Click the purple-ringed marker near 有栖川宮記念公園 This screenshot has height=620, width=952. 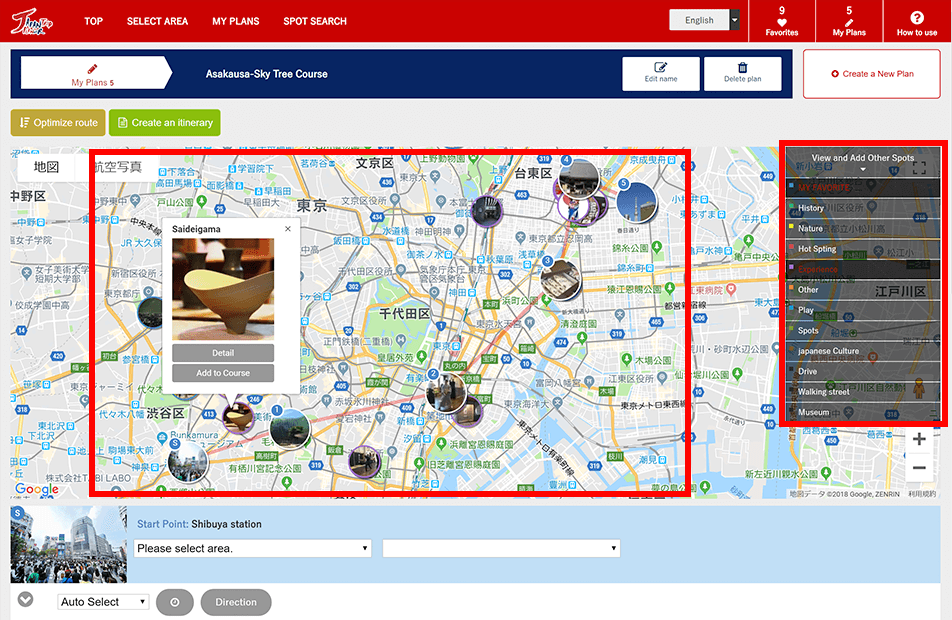pos(364,462)
